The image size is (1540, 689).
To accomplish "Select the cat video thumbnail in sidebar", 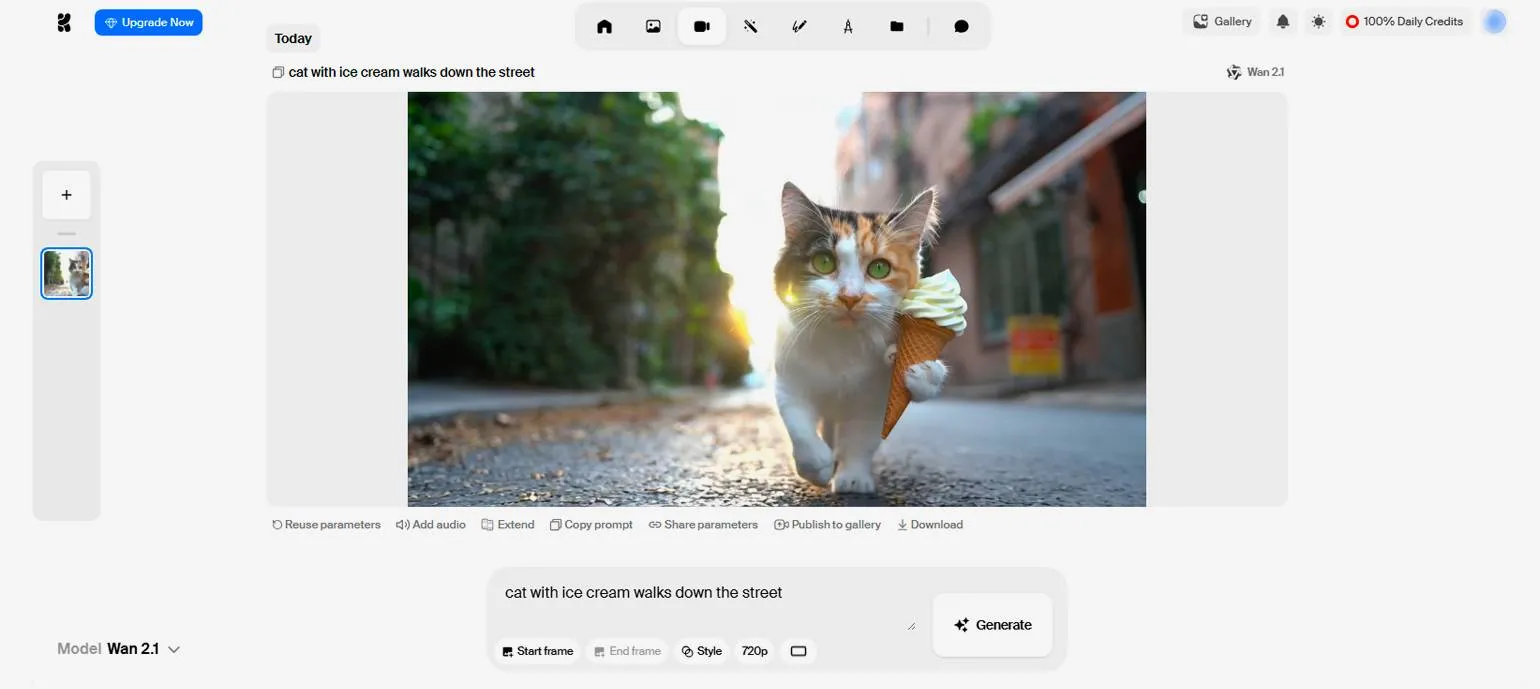I will 67,273.
